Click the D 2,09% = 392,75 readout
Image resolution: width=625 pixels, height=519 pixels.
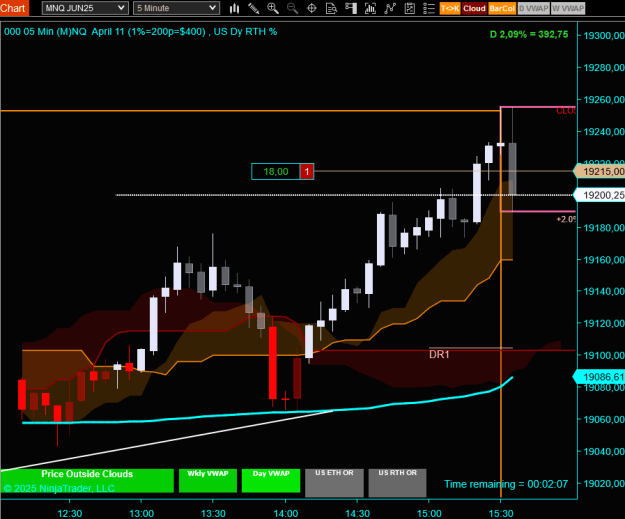tap(529, 34)
